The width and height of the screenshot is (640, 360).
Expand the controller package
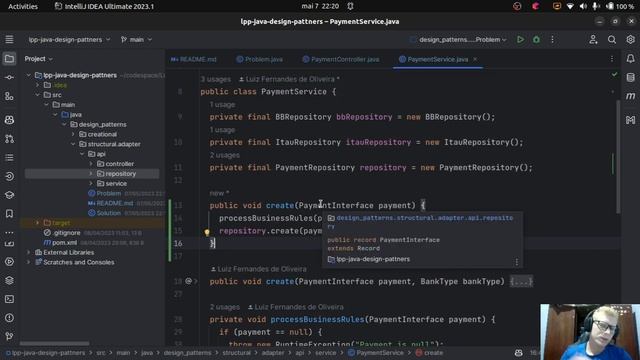click(91, 164)
